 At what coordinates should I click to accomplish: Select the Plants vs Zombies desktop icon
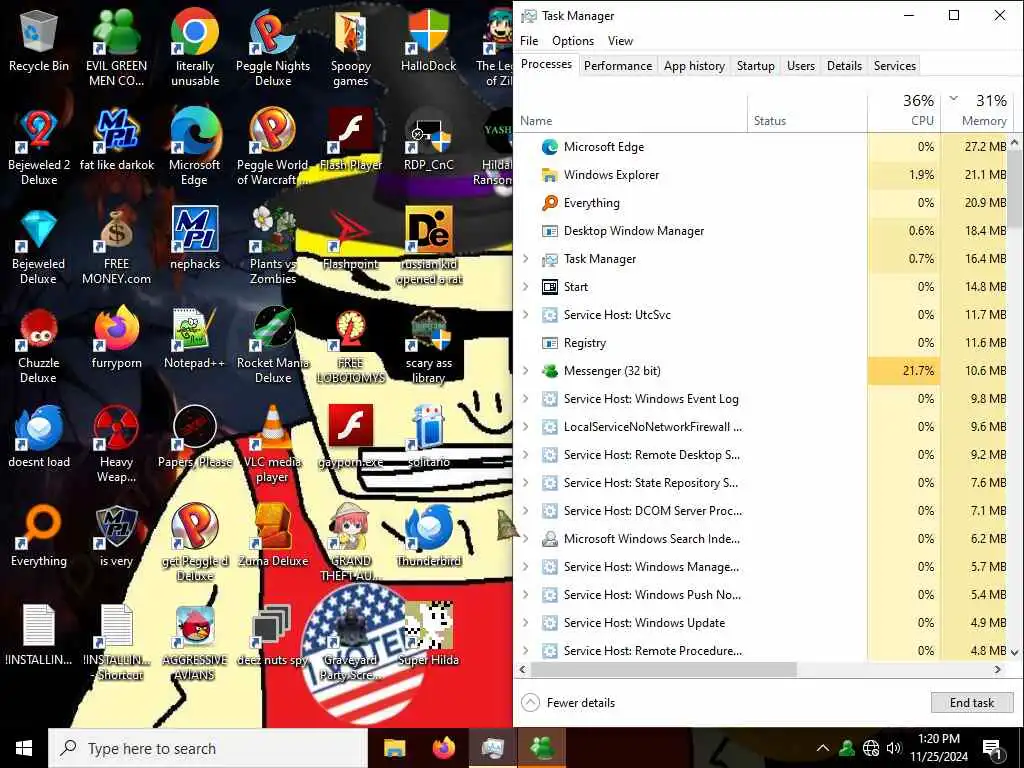point(273,247)
